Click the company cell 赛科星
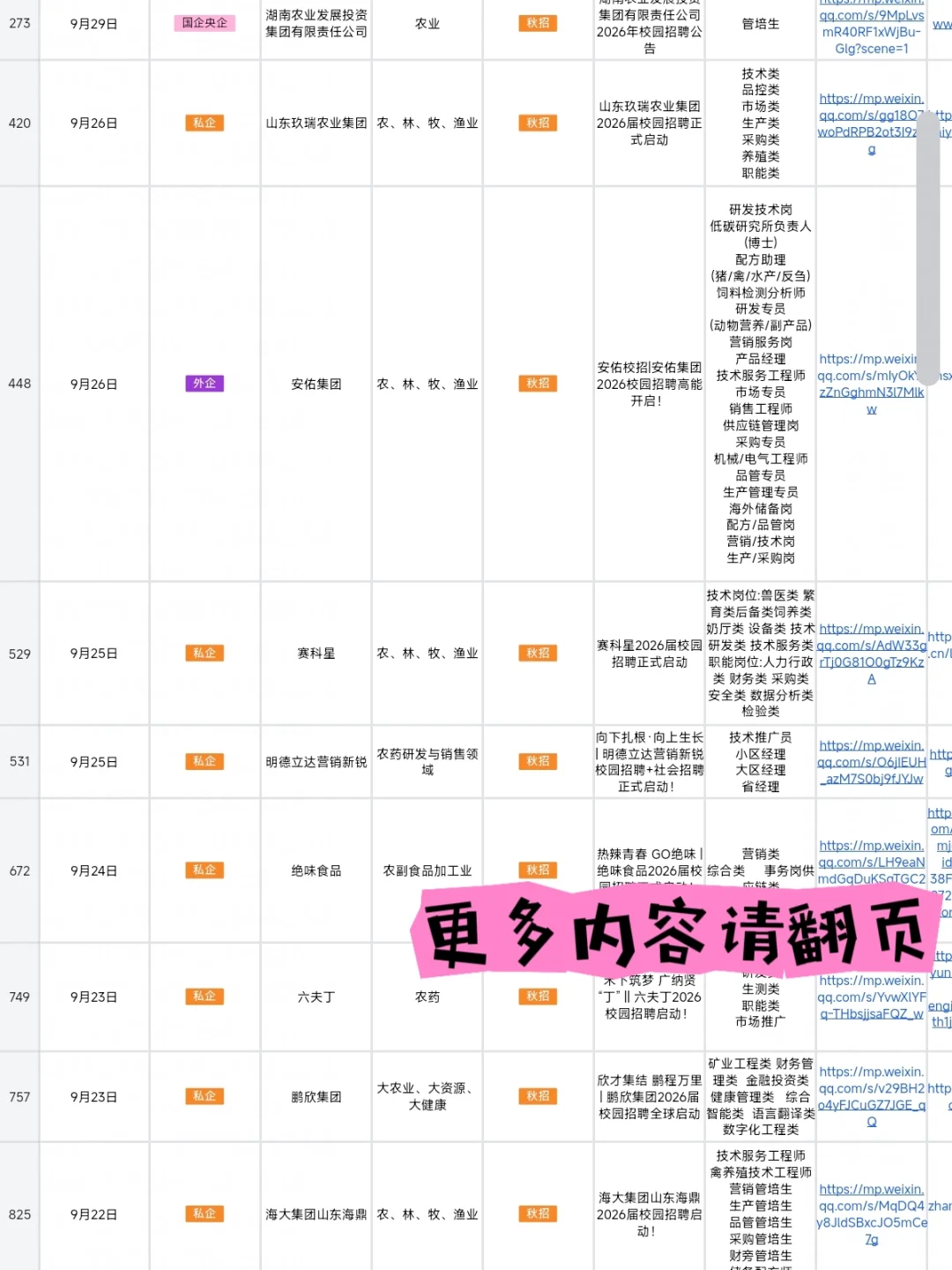This screenshot has height=1270, width=952. (316, 654)
